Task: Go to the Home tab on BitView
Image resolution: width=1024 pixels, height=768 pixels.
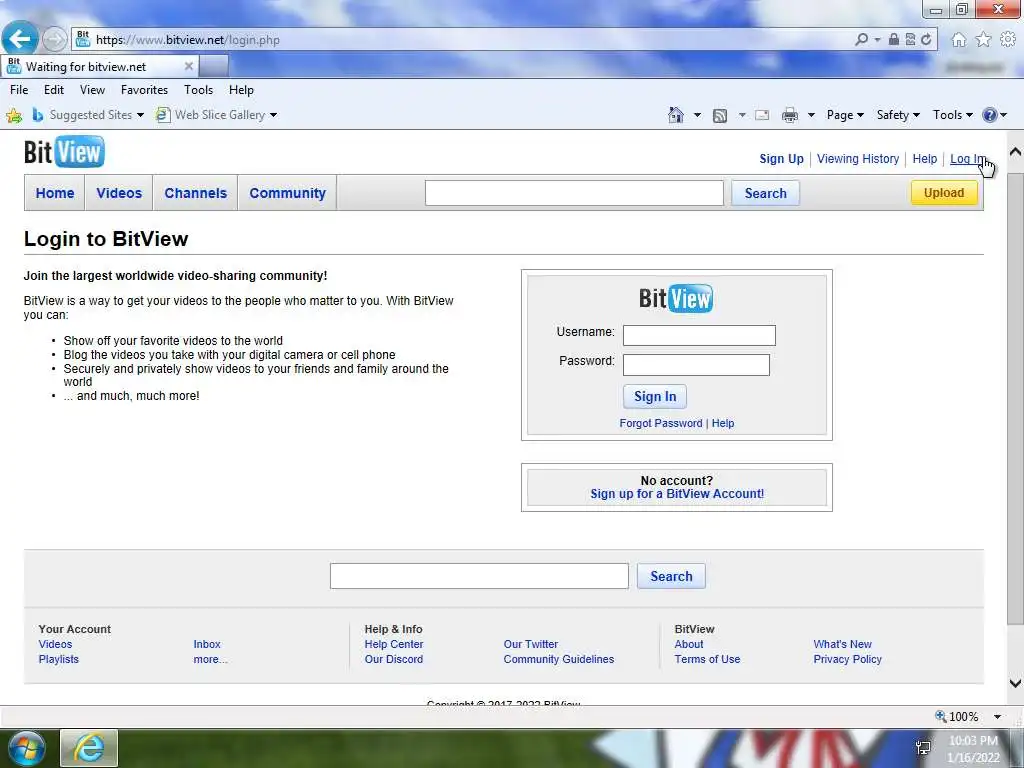Action: pos(55,193)
